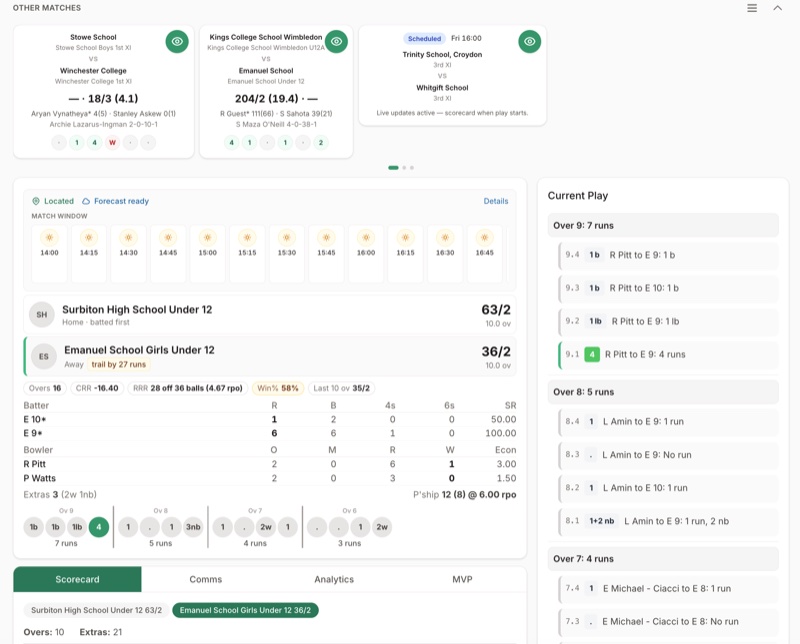Viewport: 800px width, 644px height.
Task: Select Emanuel School Girls Under 12 row
Action: pyautogui.click(x=270, y=356)
